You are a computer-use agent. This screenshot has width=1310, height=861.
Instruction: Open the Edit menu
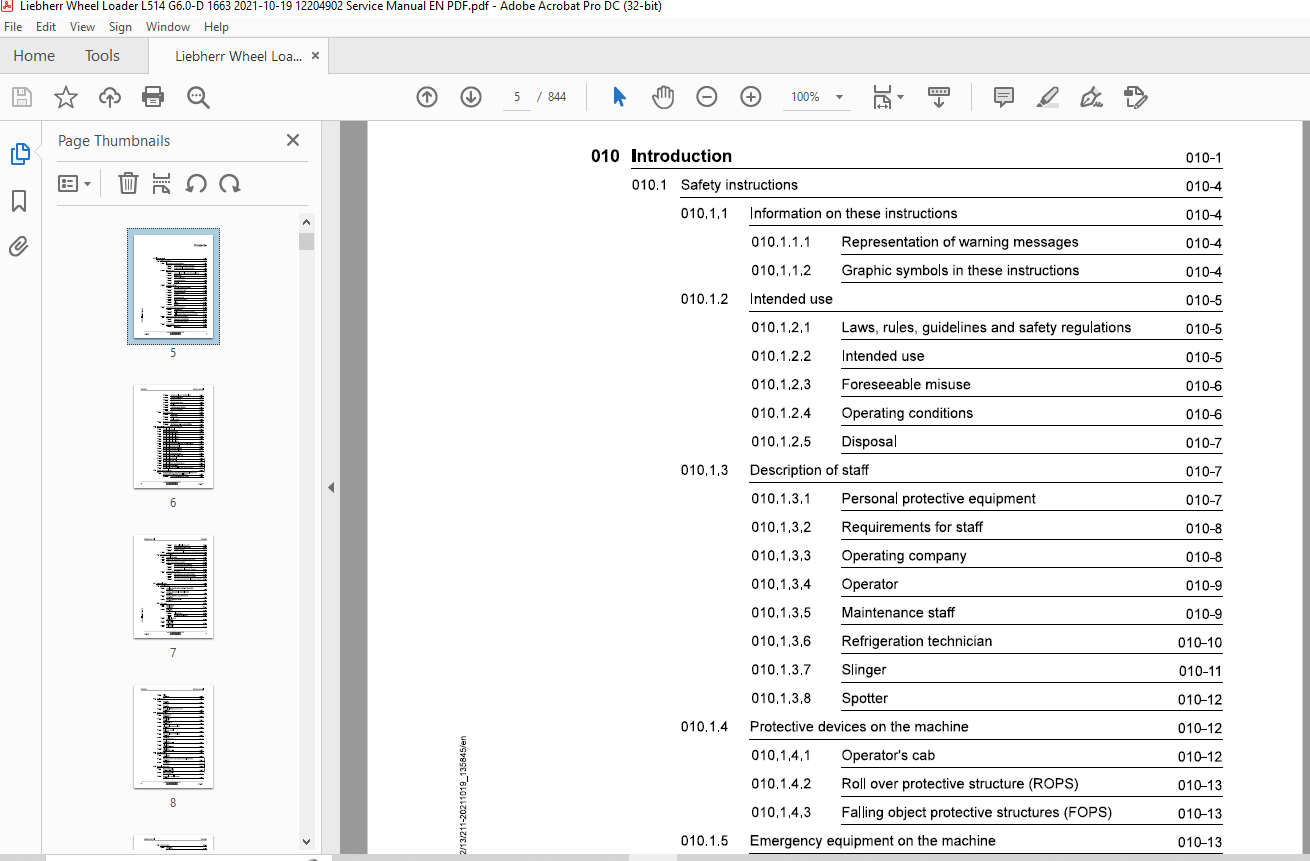coord(46,27)
